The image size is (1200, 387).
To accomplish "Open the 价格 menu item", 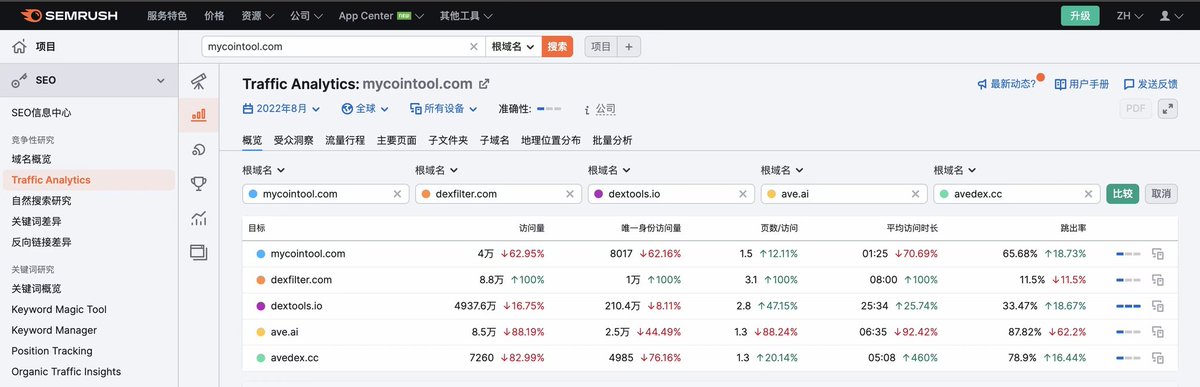I will pyautogui.click(x=214, y=16).
